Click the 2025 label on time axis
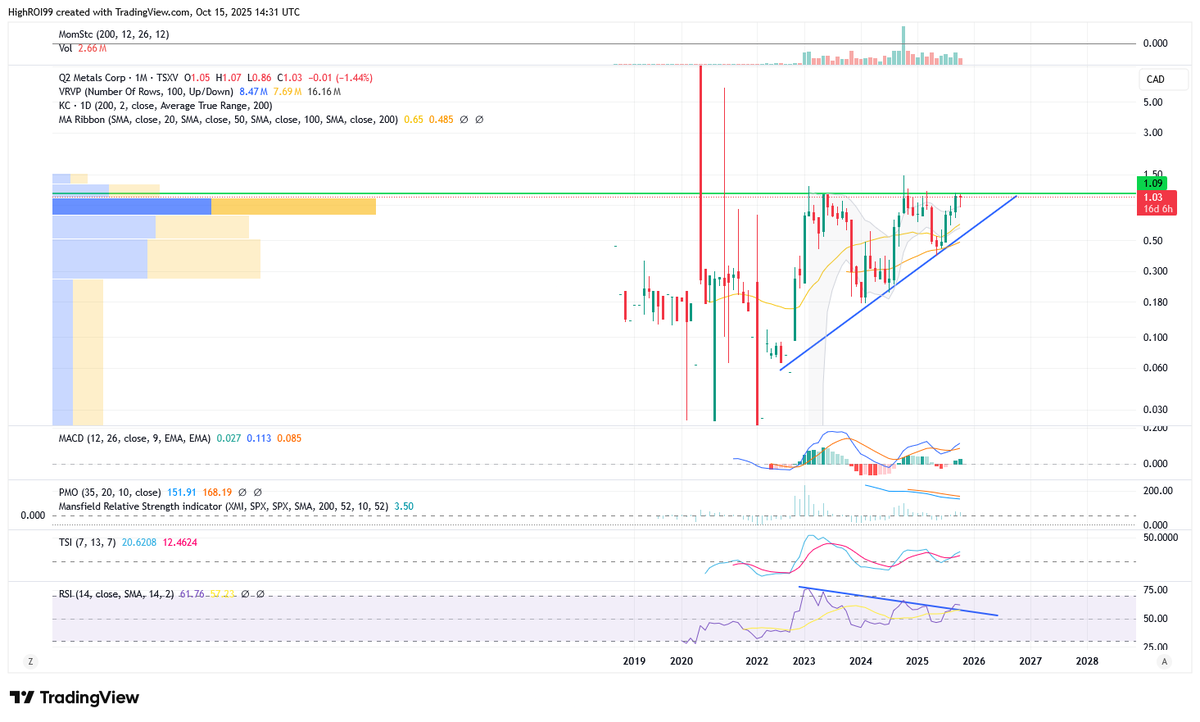1200x722 pixels. [918, 661]
